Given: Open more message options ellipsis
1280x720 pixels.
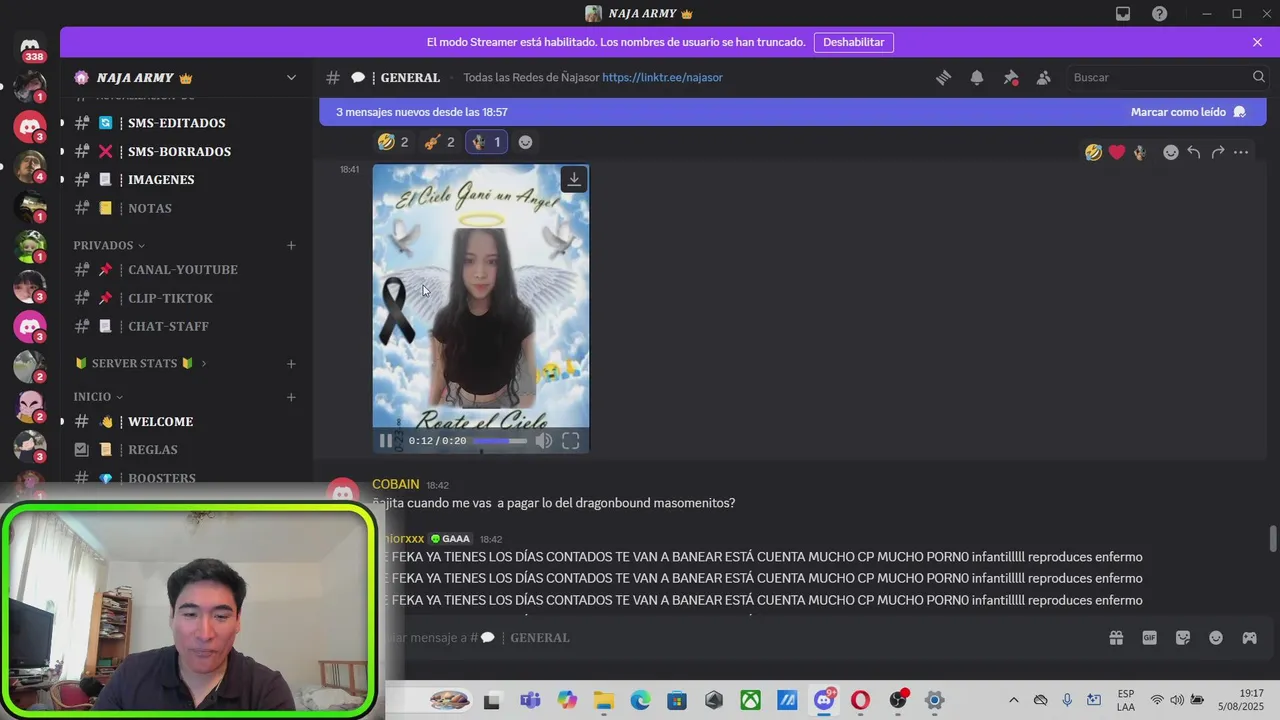Looking at the screenshot, I should 1241,152.
